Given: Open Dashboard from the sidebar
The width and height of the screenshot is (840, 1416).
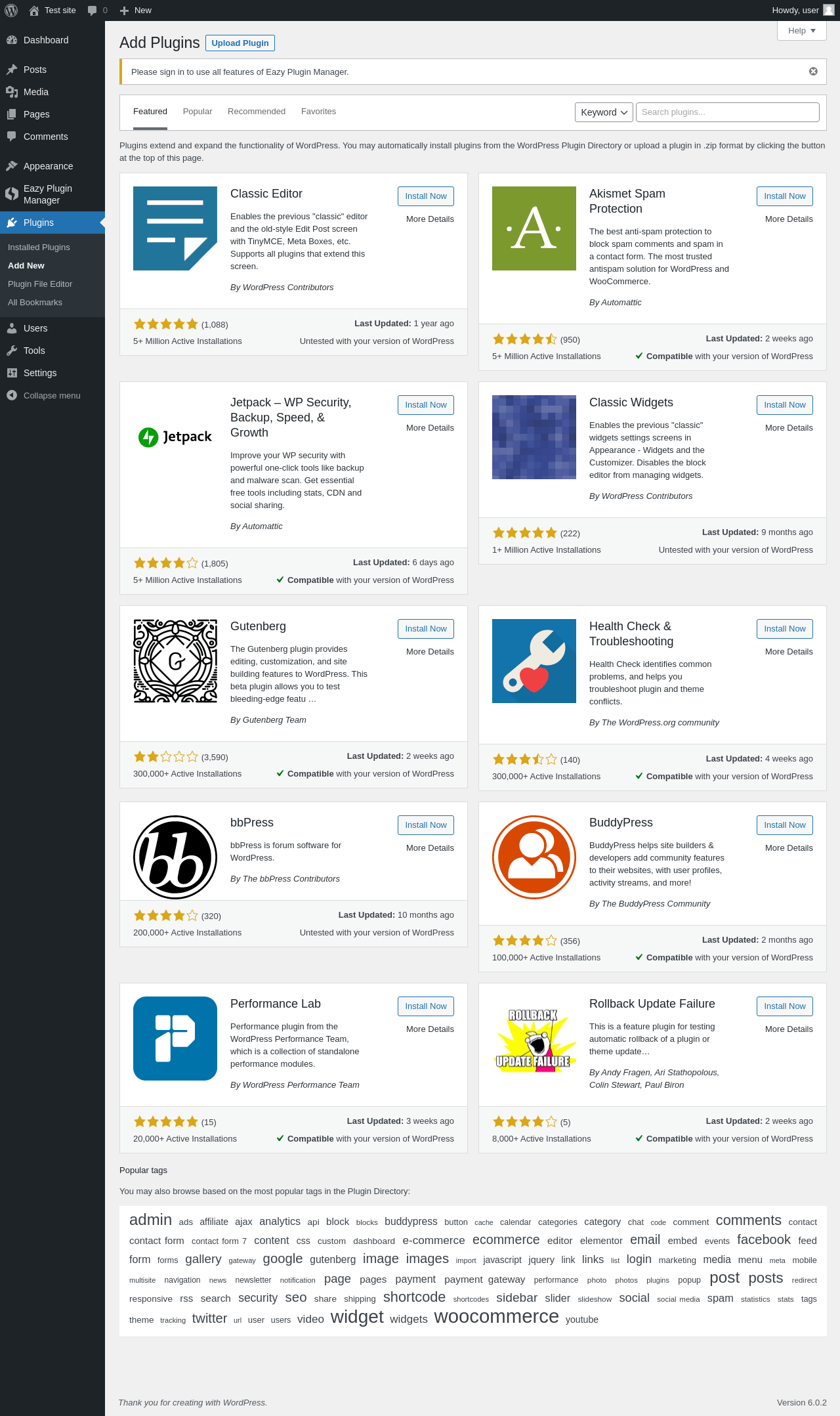Looking at the screenshot, I should tap(52, 40).
